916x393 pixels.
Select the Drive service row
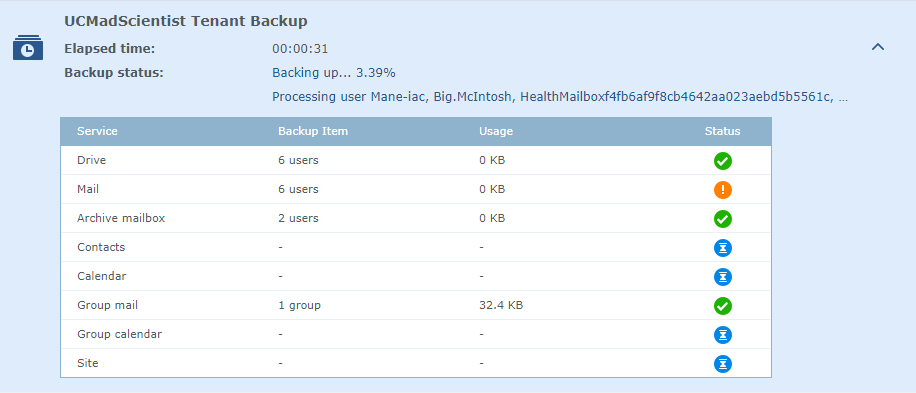pyautogui.click(x=416, y=160)
